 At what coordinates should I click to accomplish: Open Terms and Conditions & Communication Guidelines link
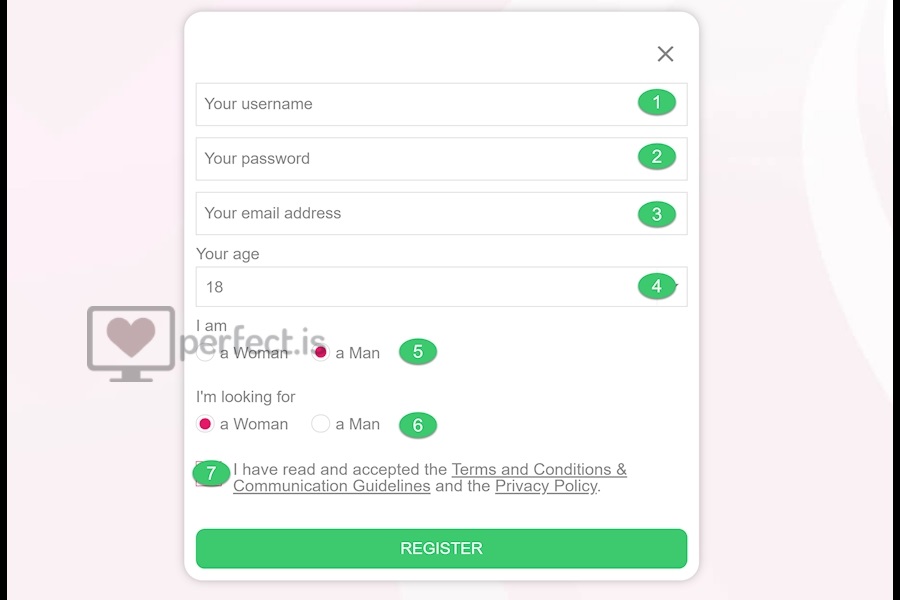click(x=430, y=478)
